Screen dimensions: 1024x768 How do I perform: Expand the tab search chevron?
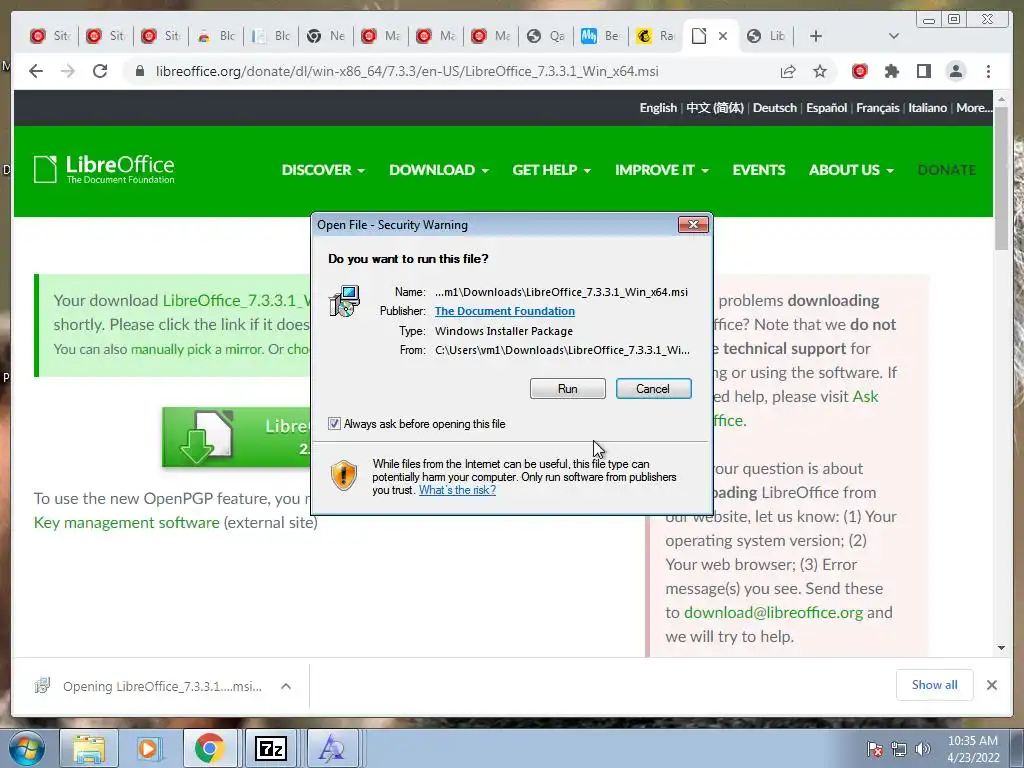tap(894, 36)
